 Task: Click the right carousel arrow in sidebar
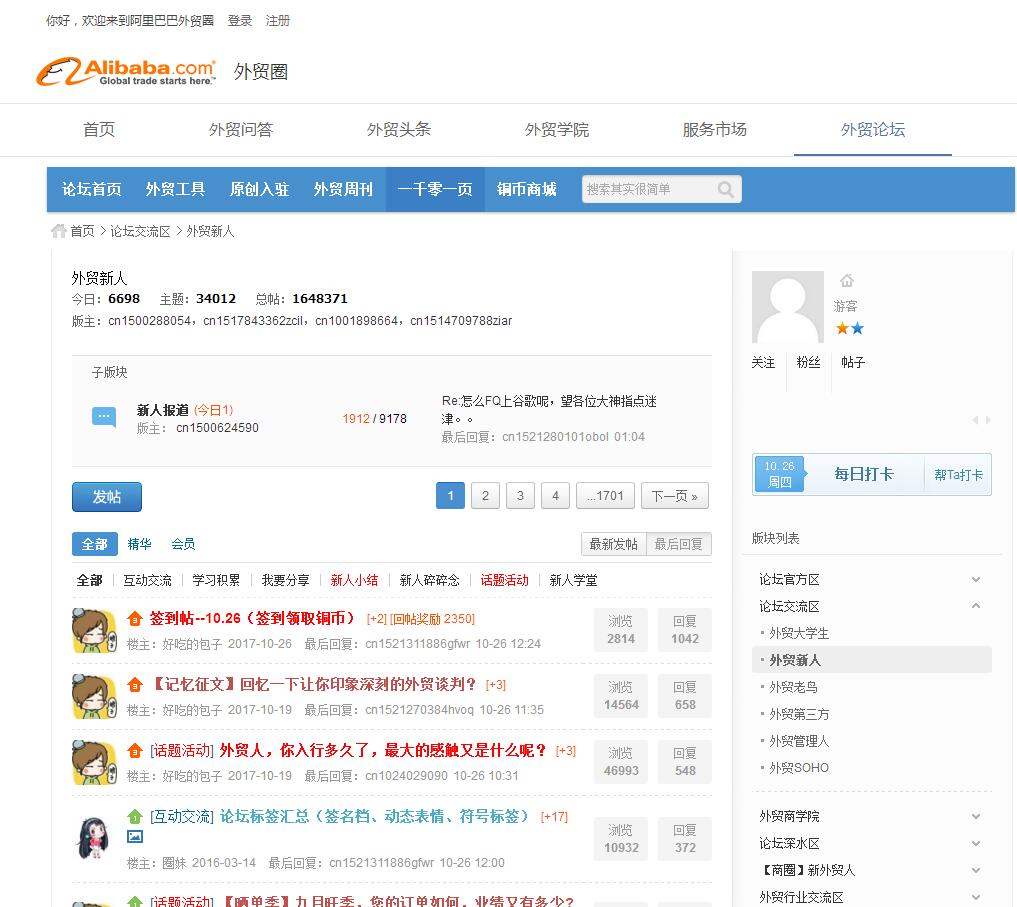(x=988, y=420)
